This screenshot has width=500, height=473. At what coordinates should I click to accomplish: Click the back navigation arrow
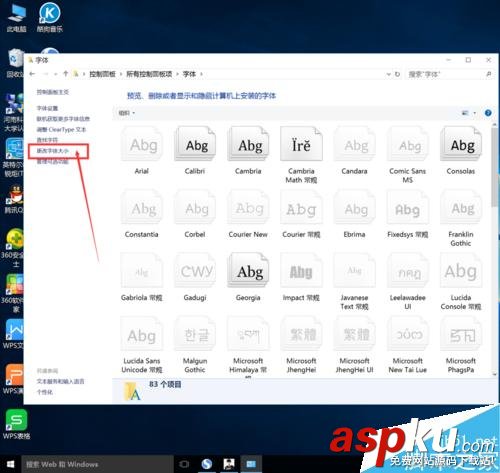click(x=32, y=74)
